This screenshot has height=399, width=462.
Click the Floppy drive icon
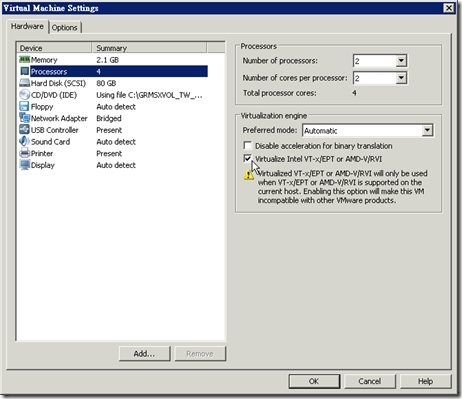[24, 107]
